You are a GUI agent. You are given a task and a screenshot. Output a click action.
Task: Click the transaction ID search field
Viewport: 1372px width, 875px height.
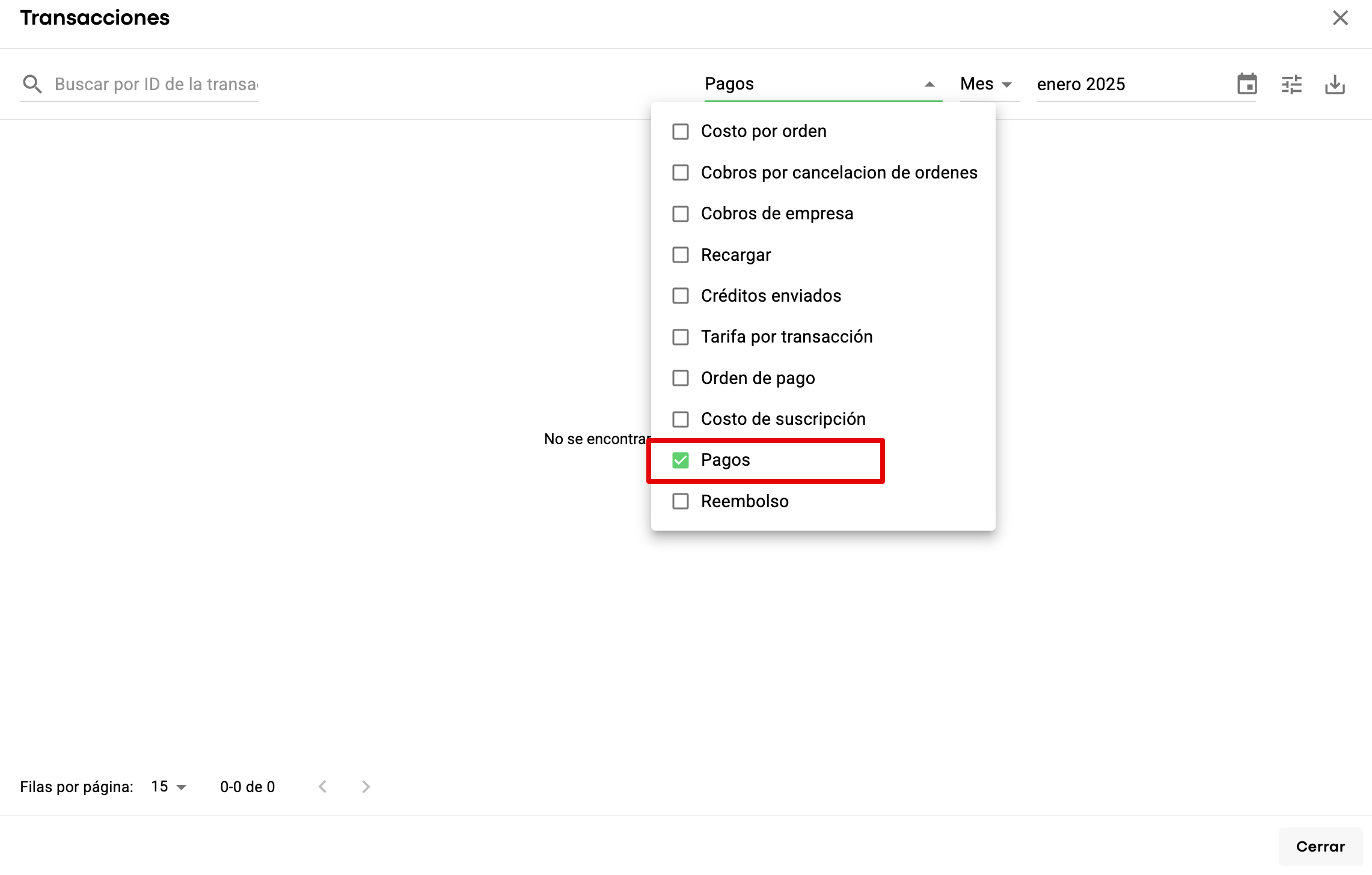tap(156, 84)
